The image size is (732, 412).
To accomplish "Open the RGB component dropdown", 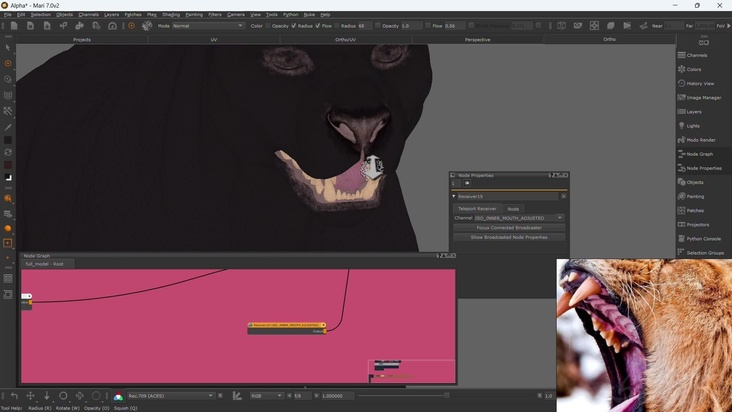I will click(x=267, y=396).
